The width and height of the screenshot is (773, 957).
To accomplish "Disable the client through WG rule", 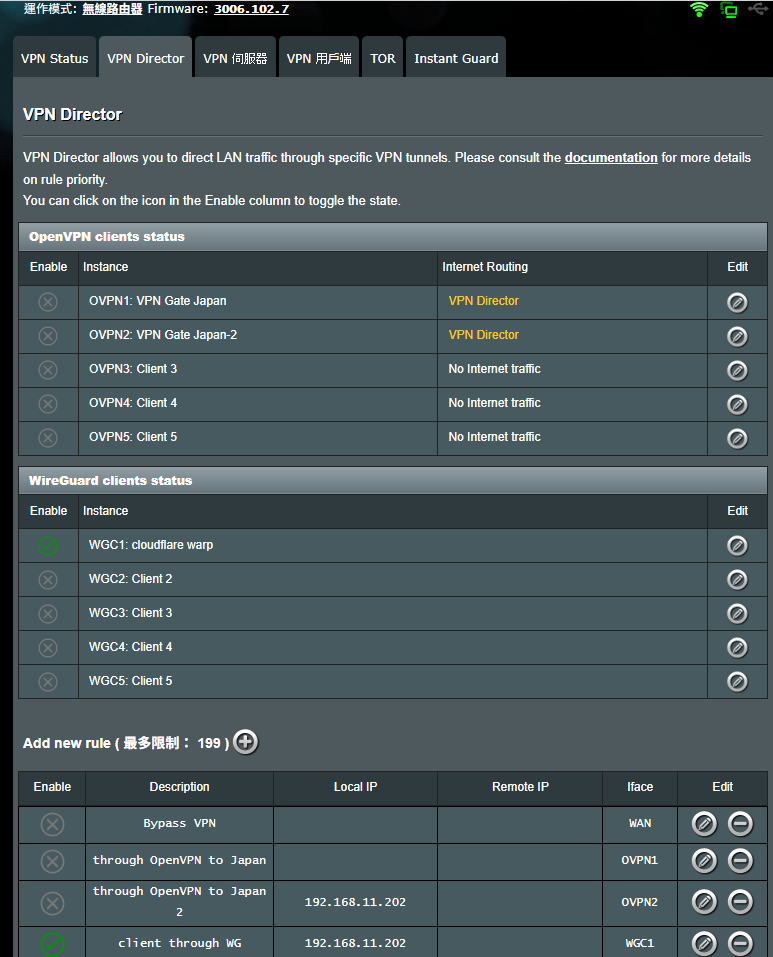I will pyautogui.click(x=52, y=944).
